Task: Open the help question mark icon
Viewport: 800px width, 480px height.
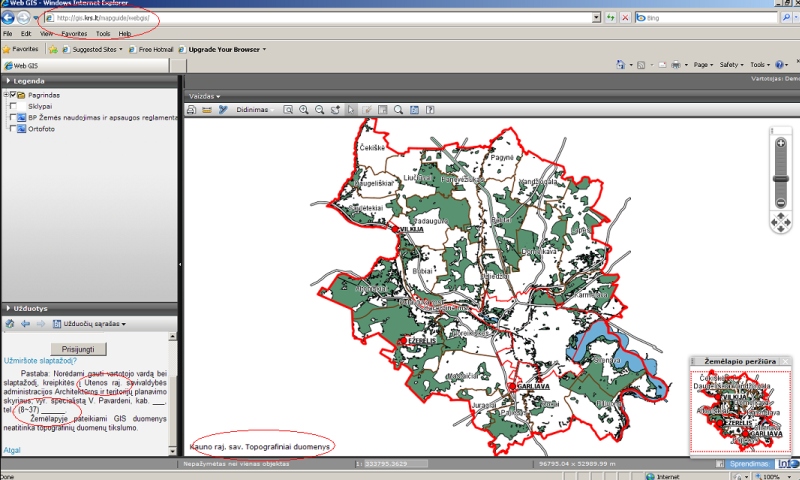Action: click(430, 110)
